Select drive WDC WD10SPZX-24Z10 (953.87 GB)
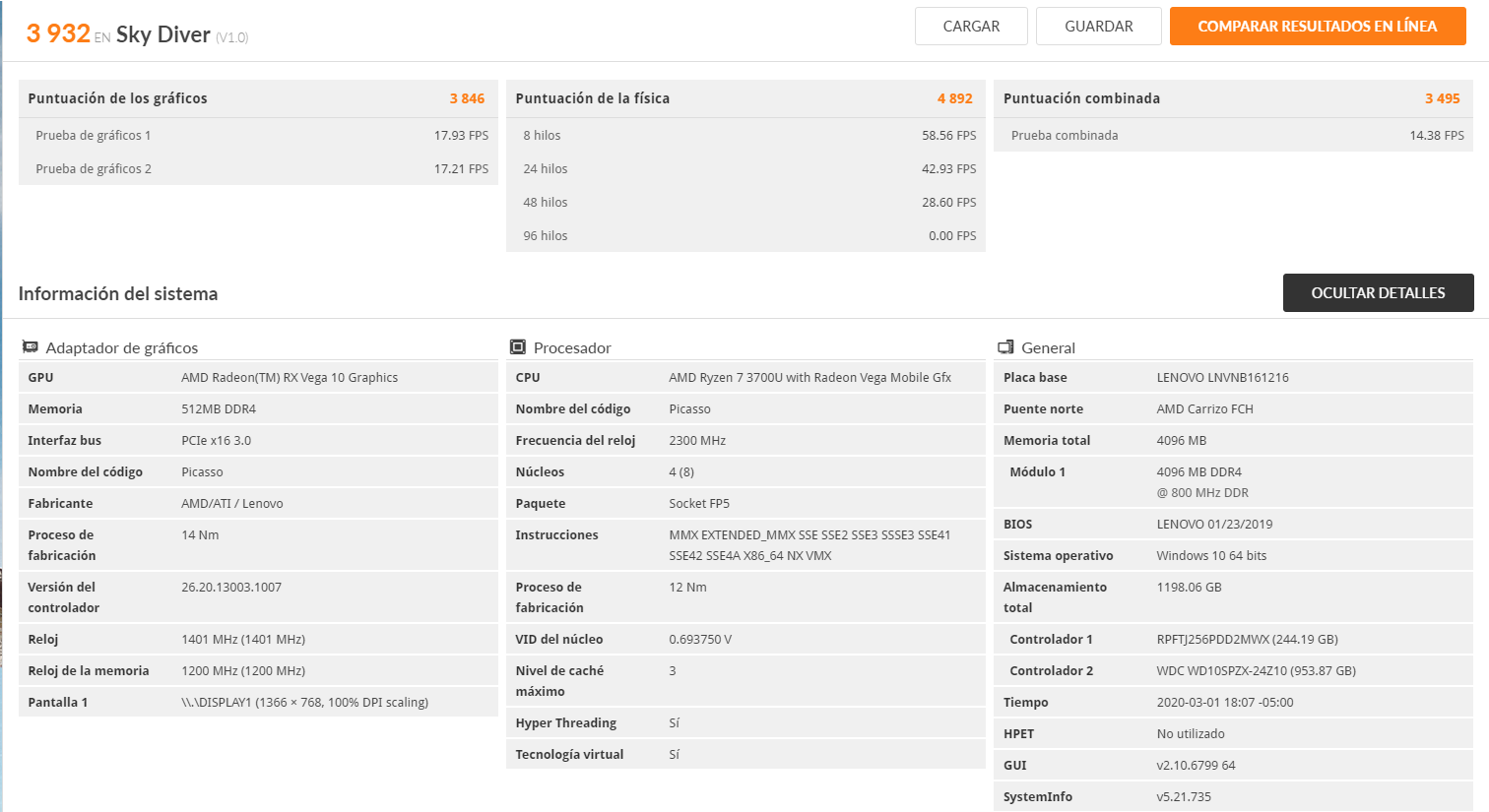The height and width of the screenshot is (812, 1489). [x=1256, y=671]
